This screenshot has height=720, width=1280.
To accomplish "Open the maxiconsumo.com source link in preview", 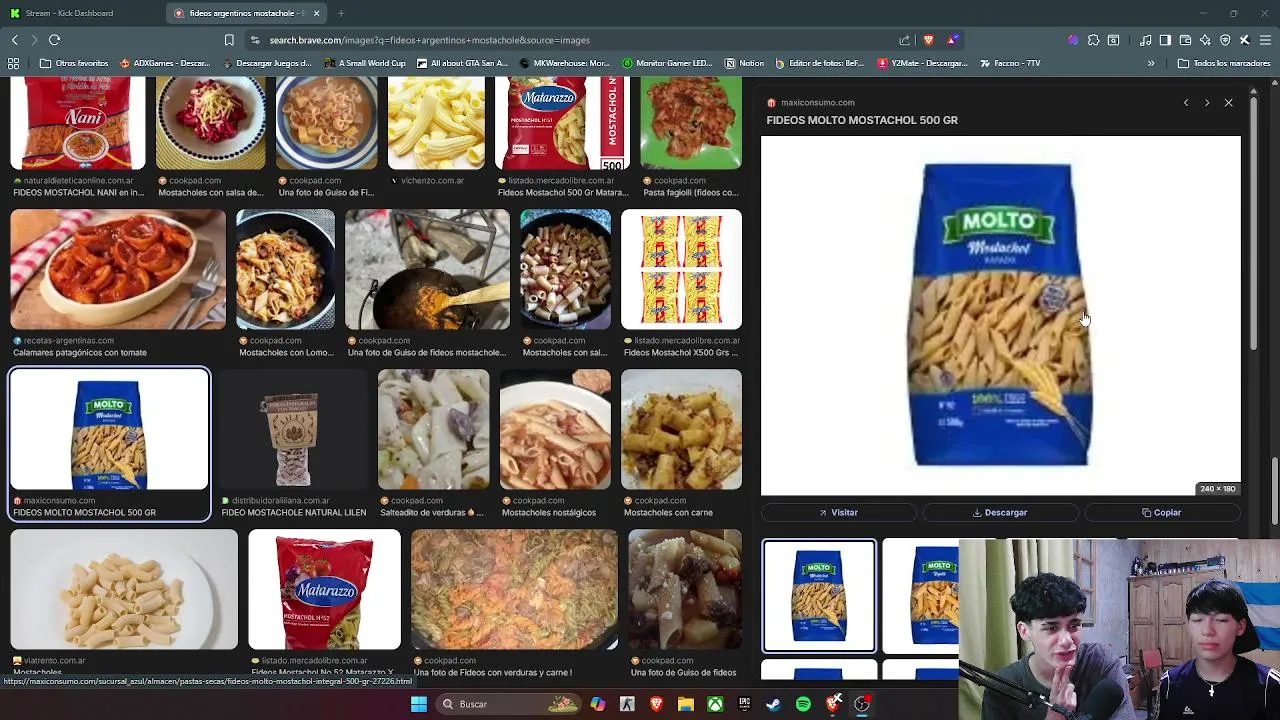I will click(817, 102).
